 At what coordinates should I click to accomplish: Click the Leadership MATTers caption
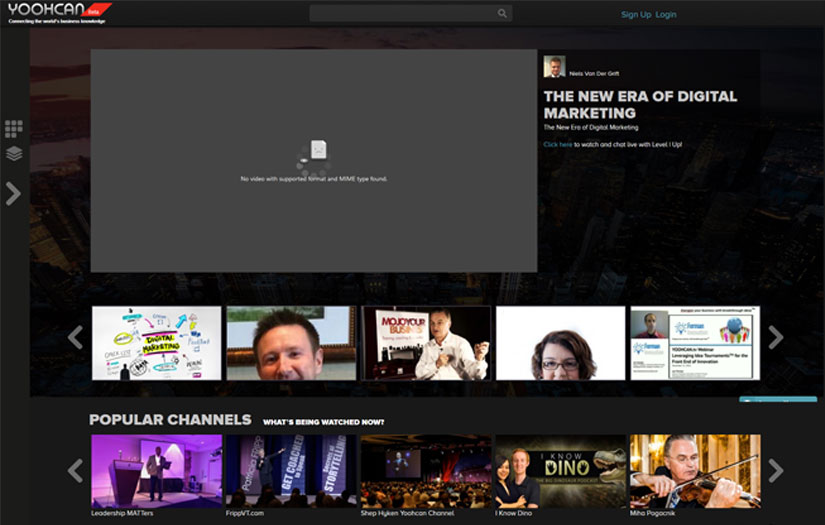click(122, 513)
